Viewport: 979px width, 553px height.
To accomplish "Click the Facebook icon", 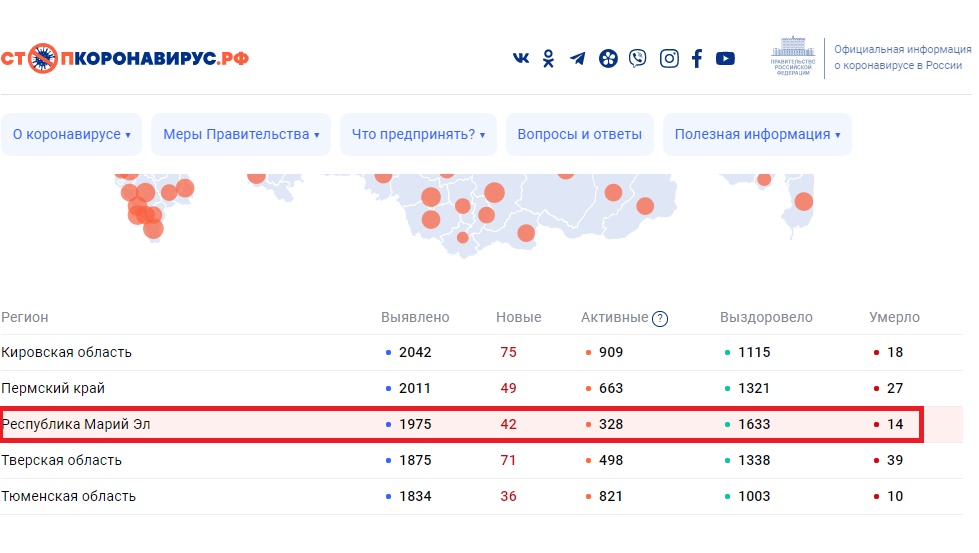I will [x=697, y=59].
